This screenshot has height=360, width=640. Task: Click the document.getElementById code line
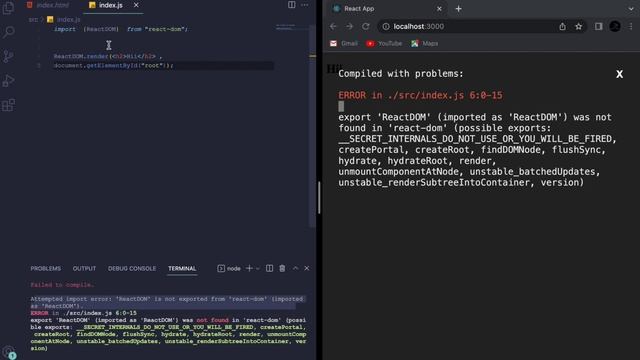(113, 65)
